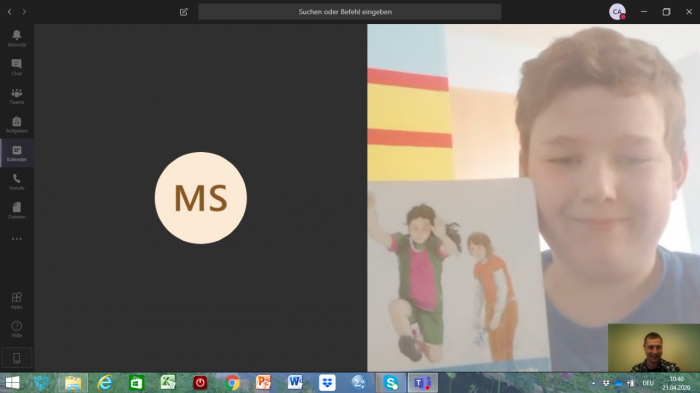This screenshot has width=700, height=393.
Task: Open Google Chrome from the taskbar
Action: (232, 383)
